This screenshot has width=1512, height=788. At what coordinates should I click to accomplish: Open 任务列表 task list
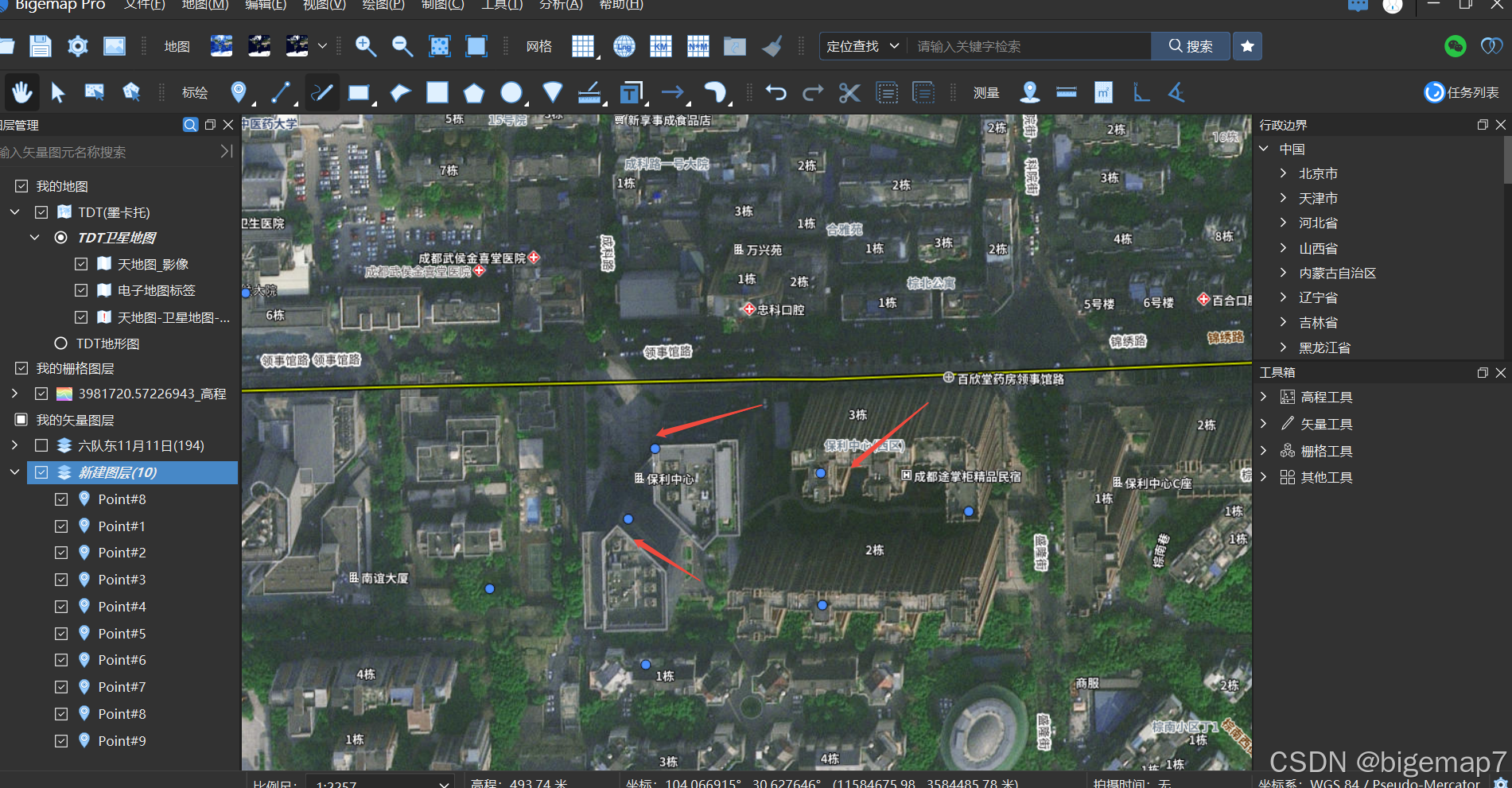1461,92
